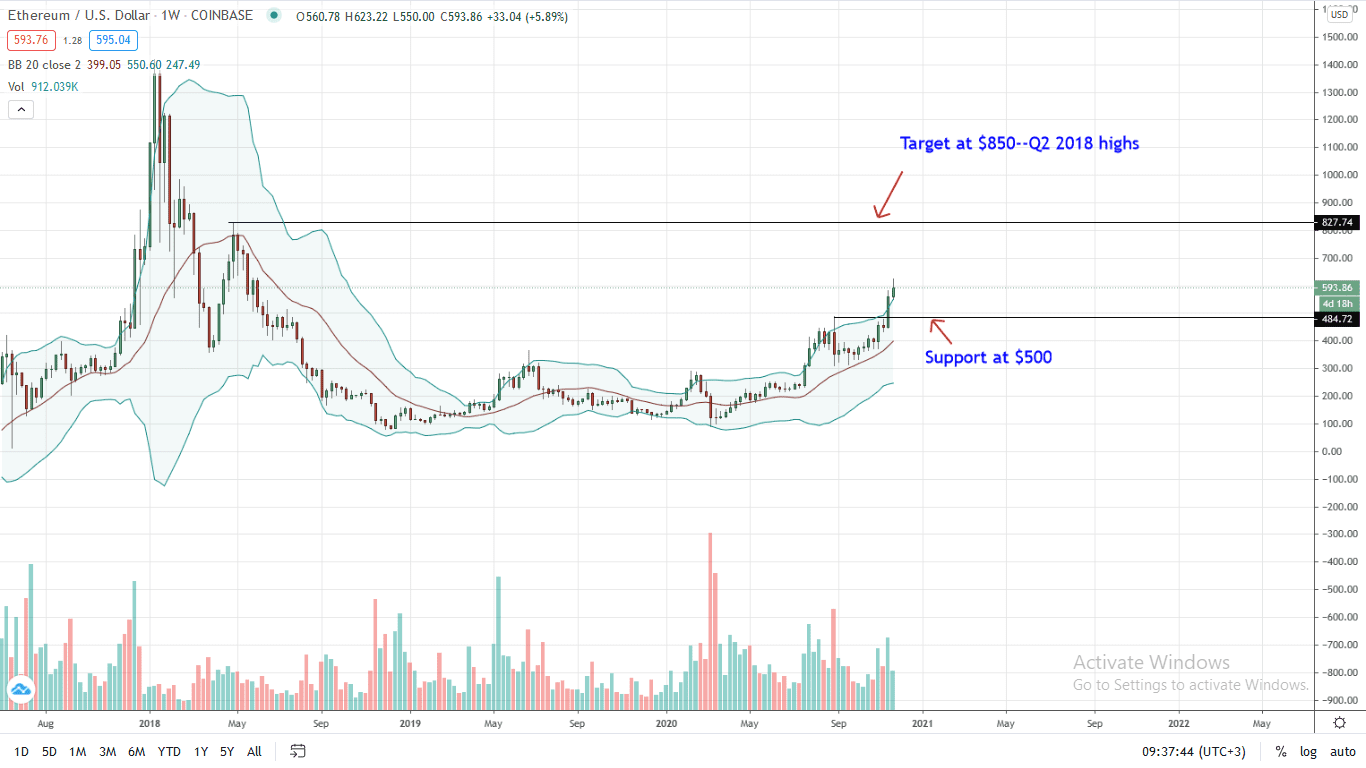1366x768 pixels.
Task: Show All data range
Action: tap(254, 751)
